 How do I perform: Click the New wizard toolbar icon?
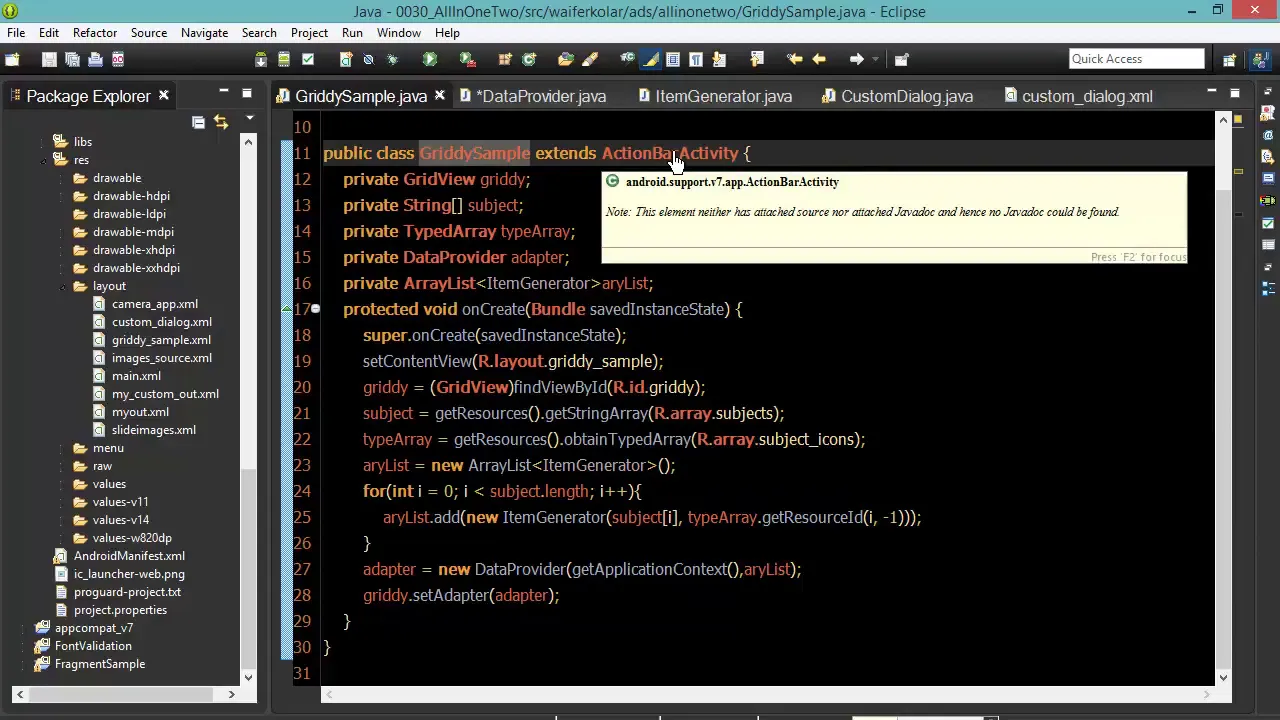12,59
